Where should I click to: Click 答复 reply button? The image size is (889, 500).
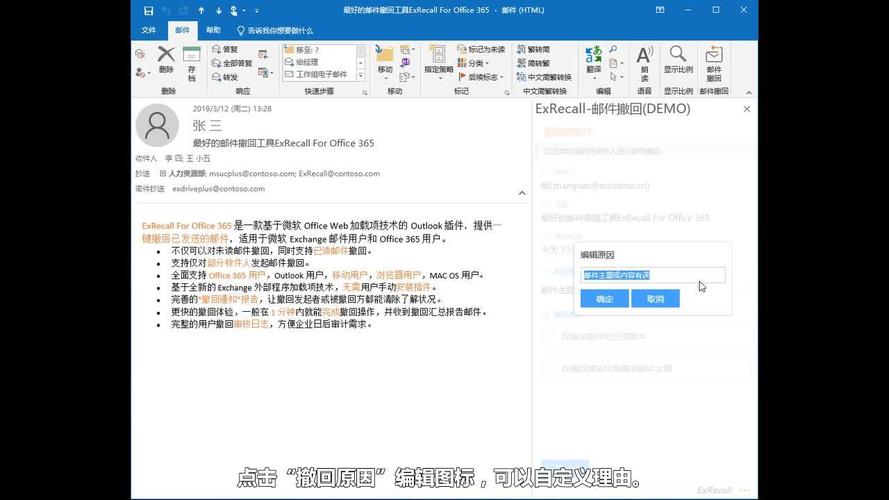click(x=225, y=49)
